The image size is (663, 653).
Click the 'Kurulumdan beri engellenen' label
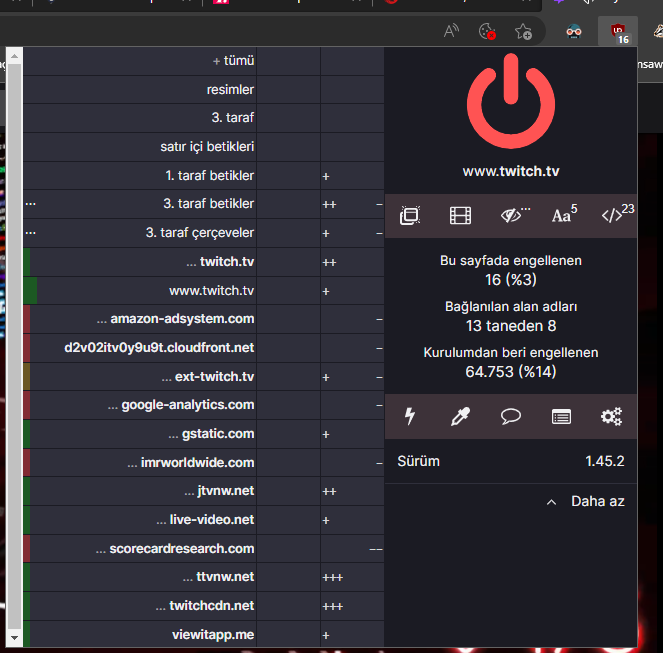[511, 353]
